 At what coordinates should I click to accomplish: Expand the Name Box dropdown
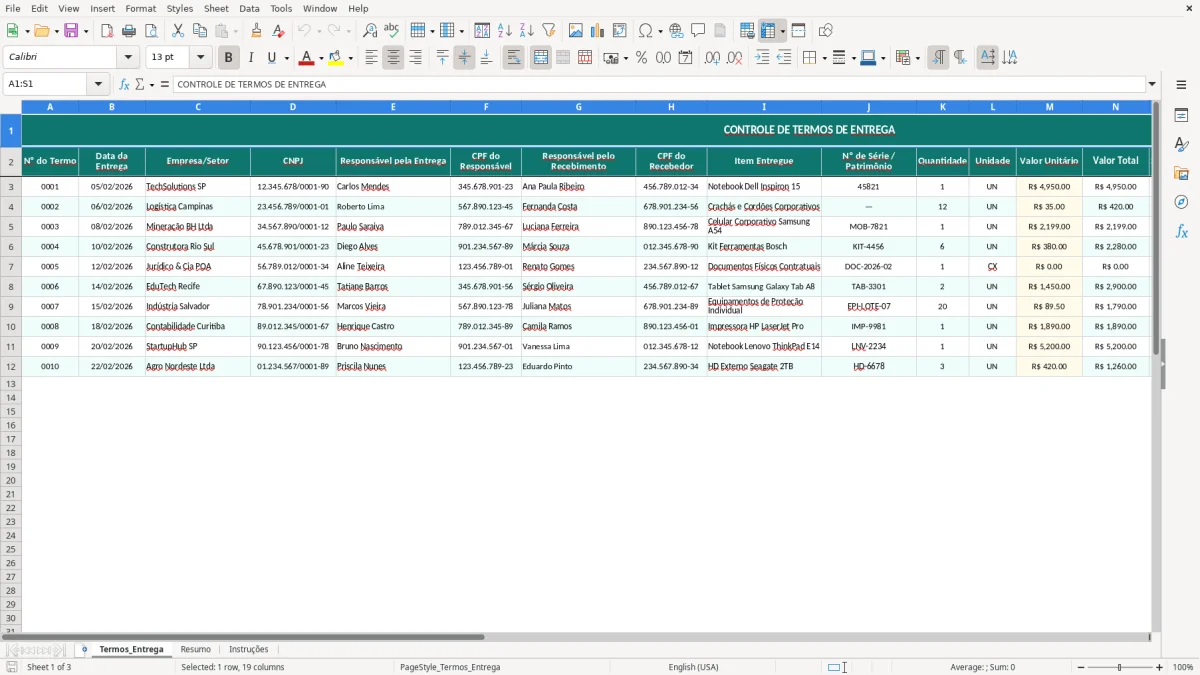(x=98, y=84)
